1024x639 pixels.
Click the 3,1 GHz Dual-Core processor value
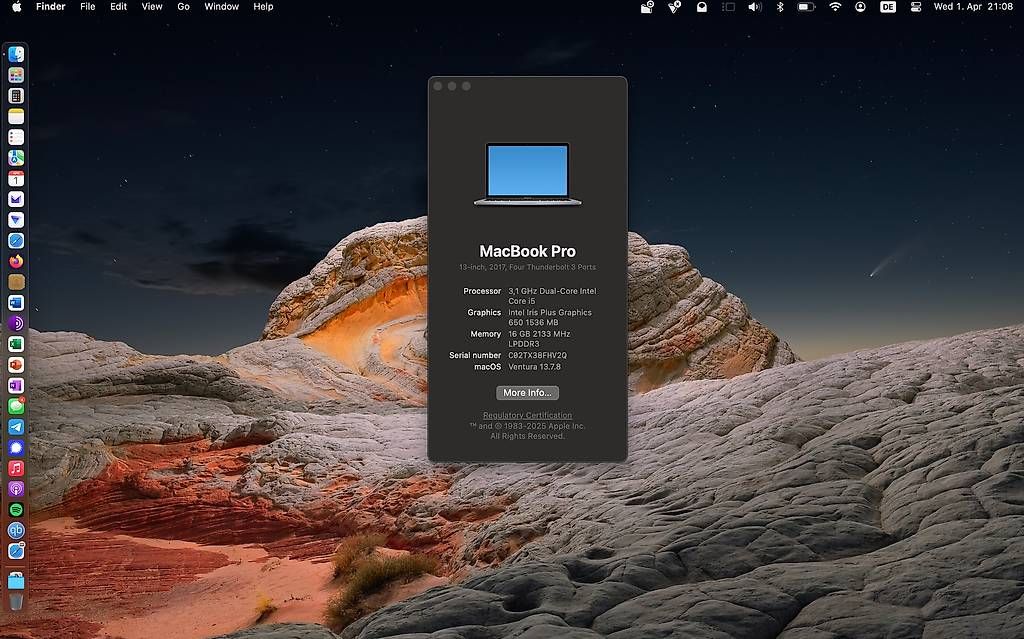pos(552,296)
